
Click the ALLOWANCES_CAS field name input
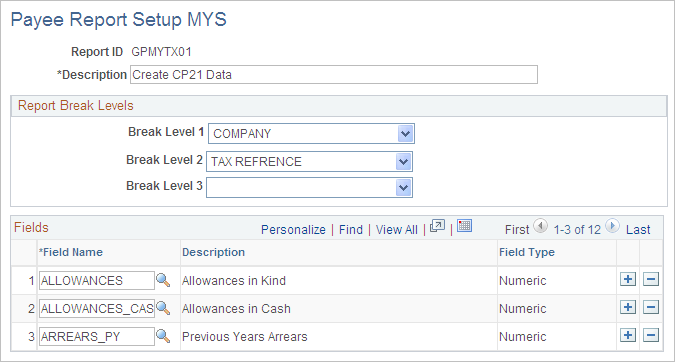pyautogui.click(x=96, y=309)
